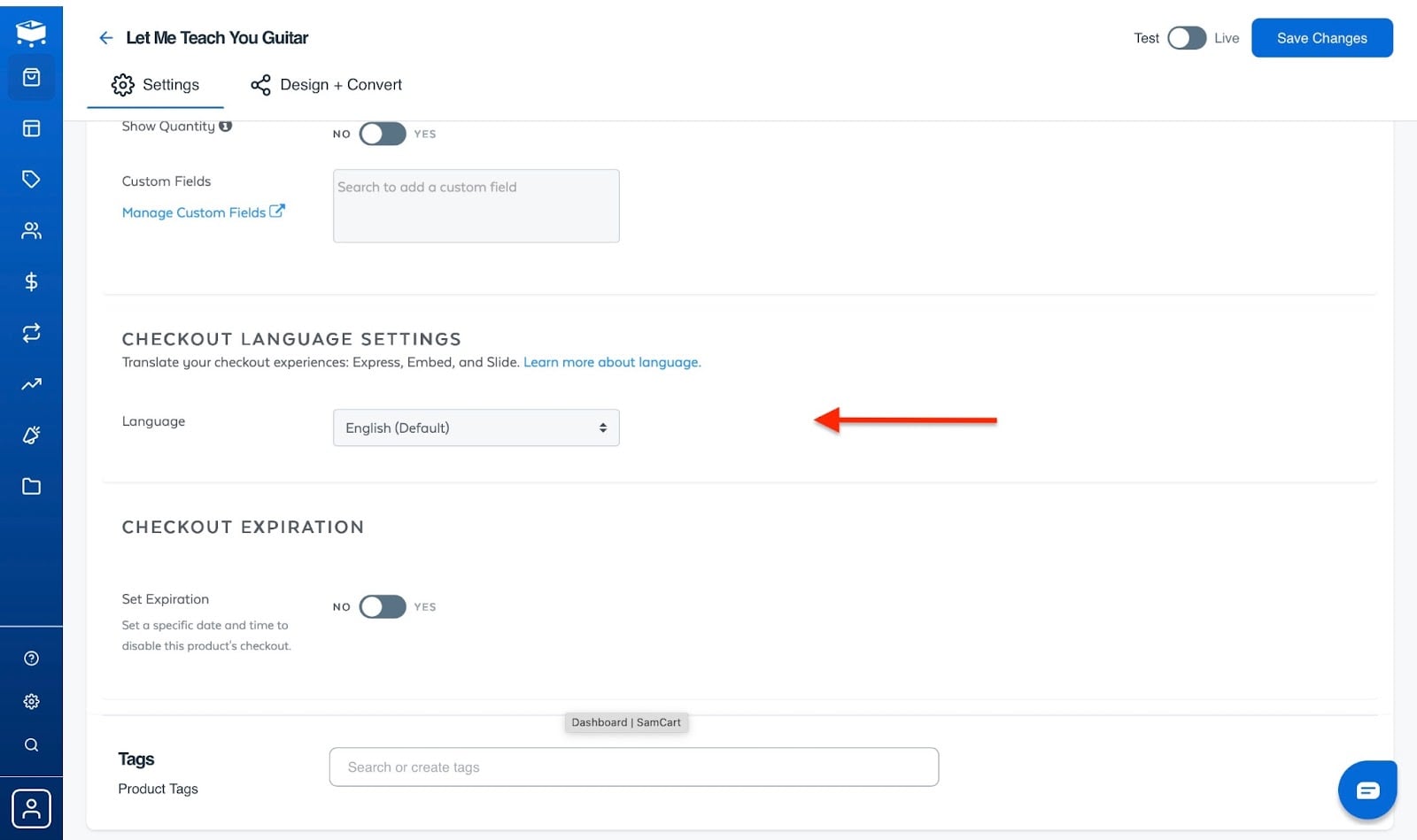Switch Test/Live mode toggle
The width and height of the screenshot is (1417, 840).
1187,38
